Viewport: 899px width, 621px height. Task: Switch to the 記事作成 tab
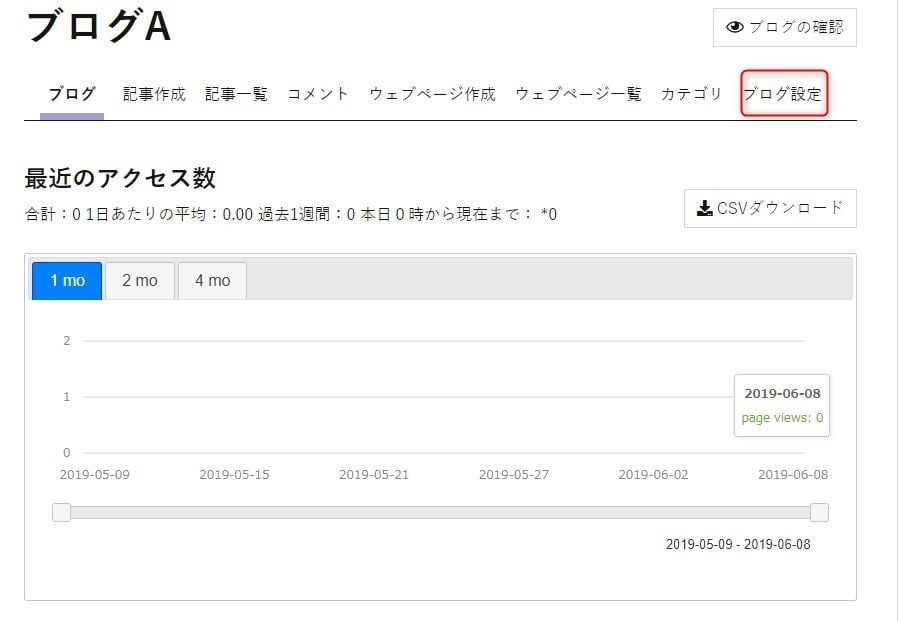154,93
